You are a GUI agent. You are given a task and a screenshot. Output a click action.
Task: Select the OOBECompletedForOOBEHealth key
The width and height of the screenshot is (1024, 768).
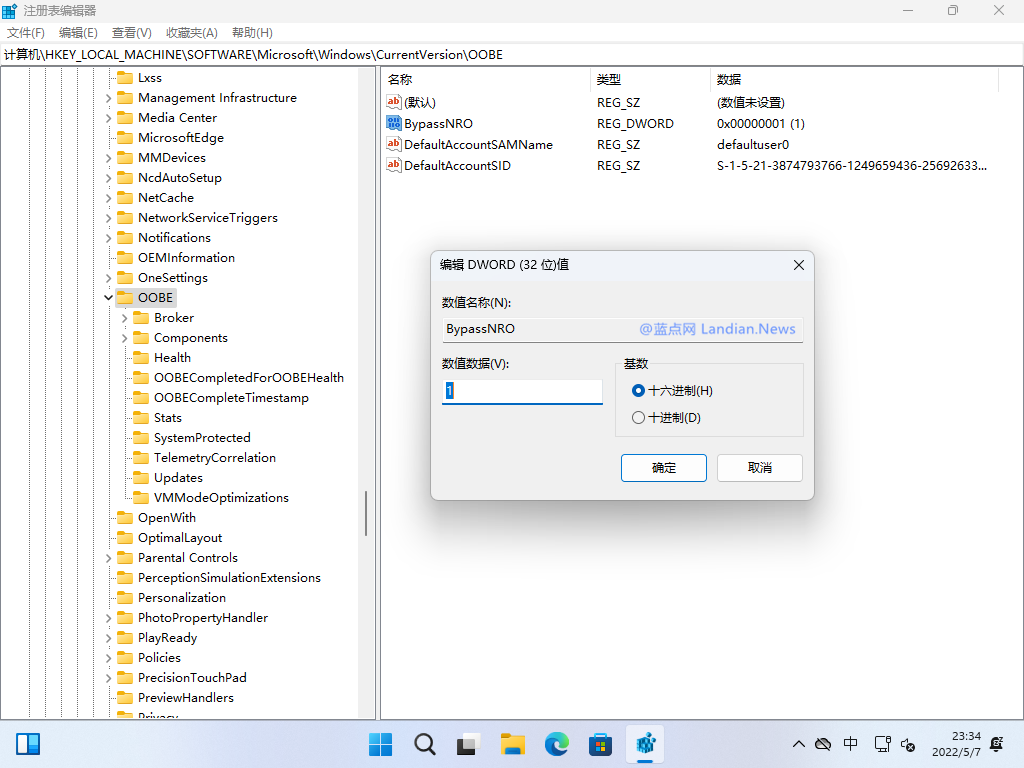click(249, 377)
